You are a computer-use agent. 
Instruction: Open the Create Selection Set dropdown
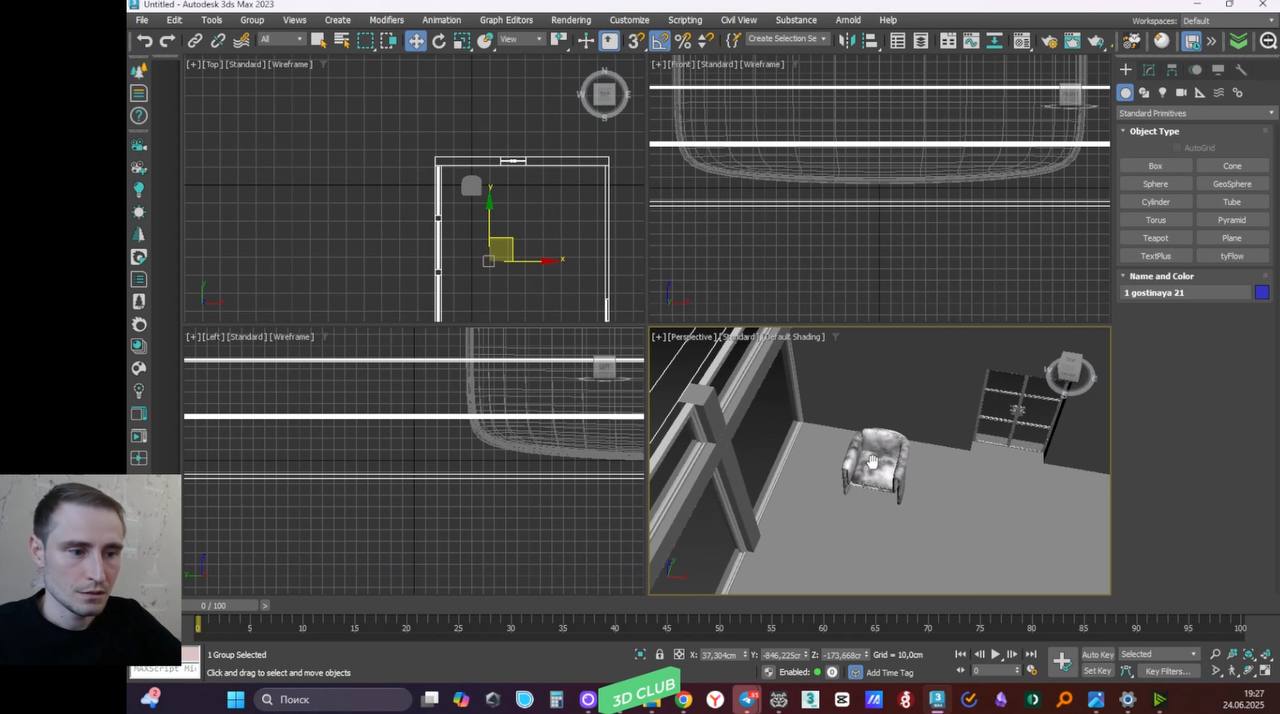pyautogui.click(x=788, y=39)
